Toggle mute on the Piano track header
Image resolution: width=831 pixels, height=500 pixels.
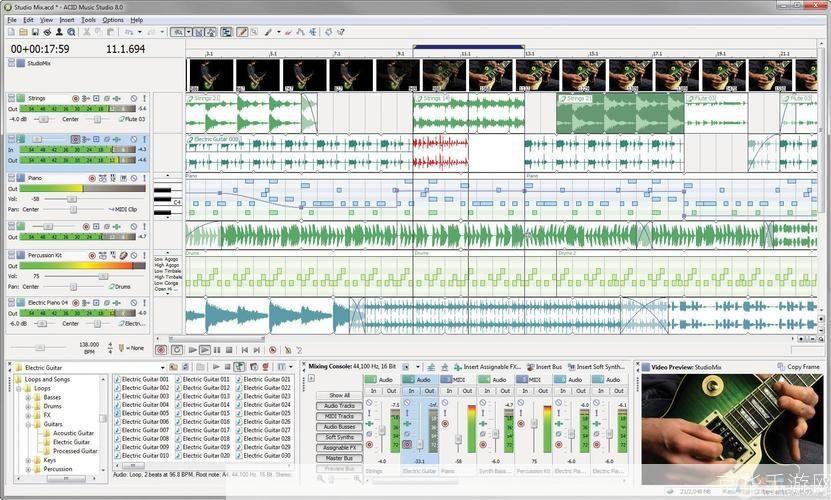(134, 178)
